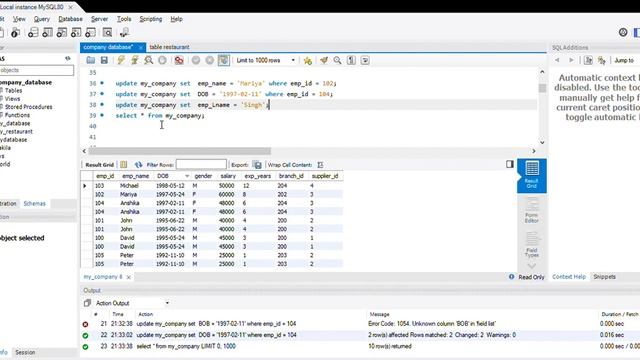Switch to Session tab
The height and width of the screenshot is (360, 640).
coord(25,352)
